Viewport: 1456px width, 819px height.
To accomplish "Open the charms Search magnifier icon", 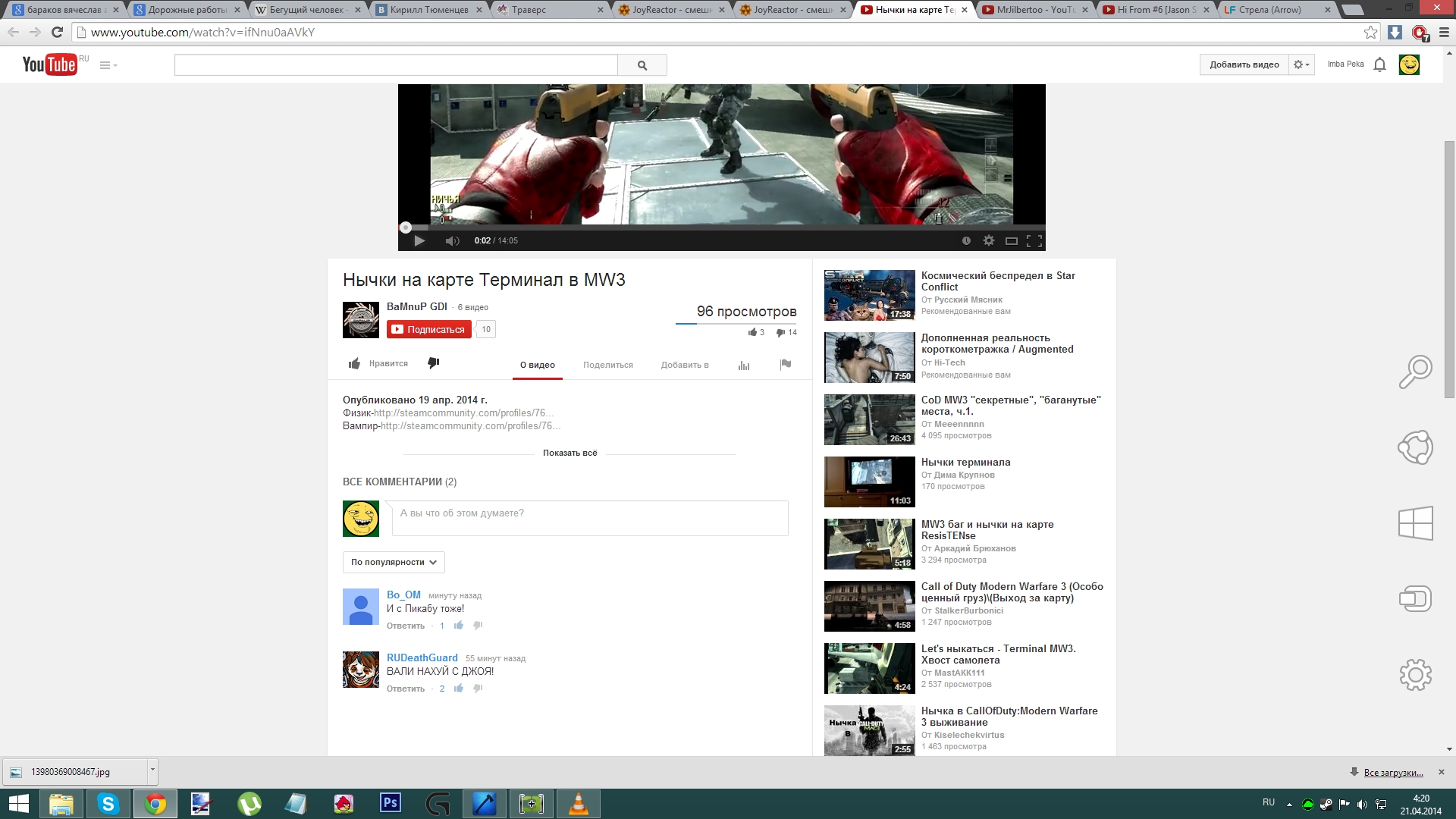I will (1415, 372).
